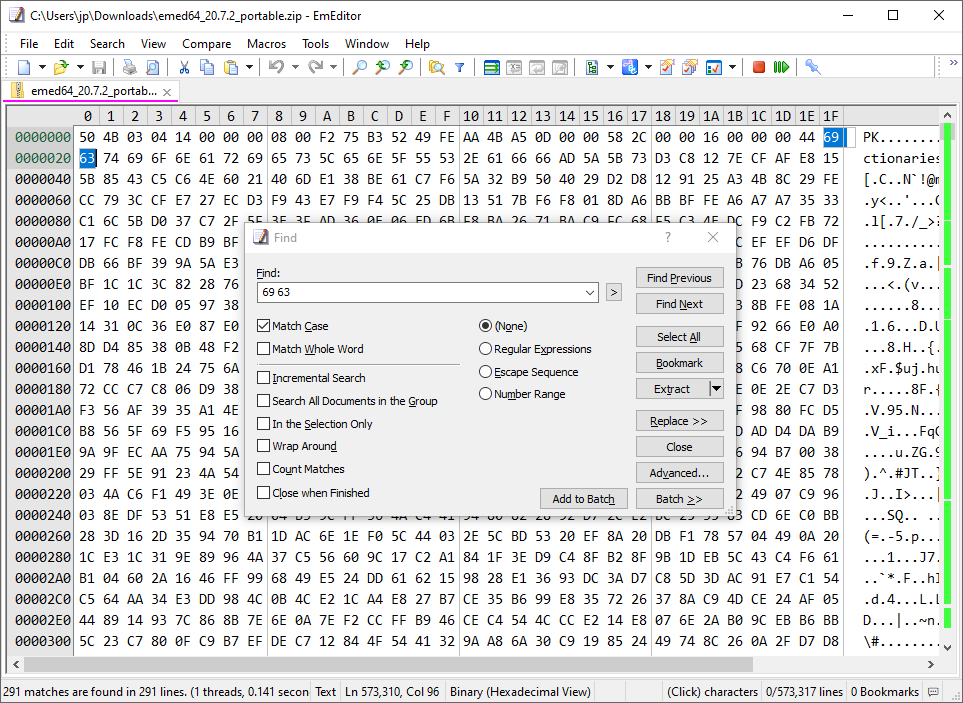Enable Match Whole Word option
Image resolution: width=963 pixels, height=703 pixels.
pyautogui.click(x=263, y=349)
